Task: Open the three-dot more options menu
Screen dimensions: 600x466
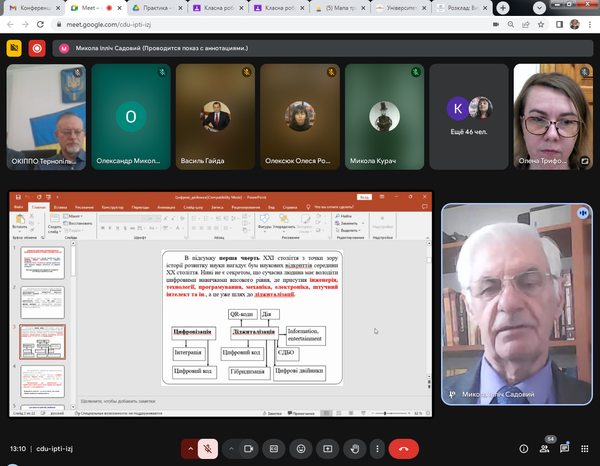Action: pyautogui.click(x=379, y=449)
